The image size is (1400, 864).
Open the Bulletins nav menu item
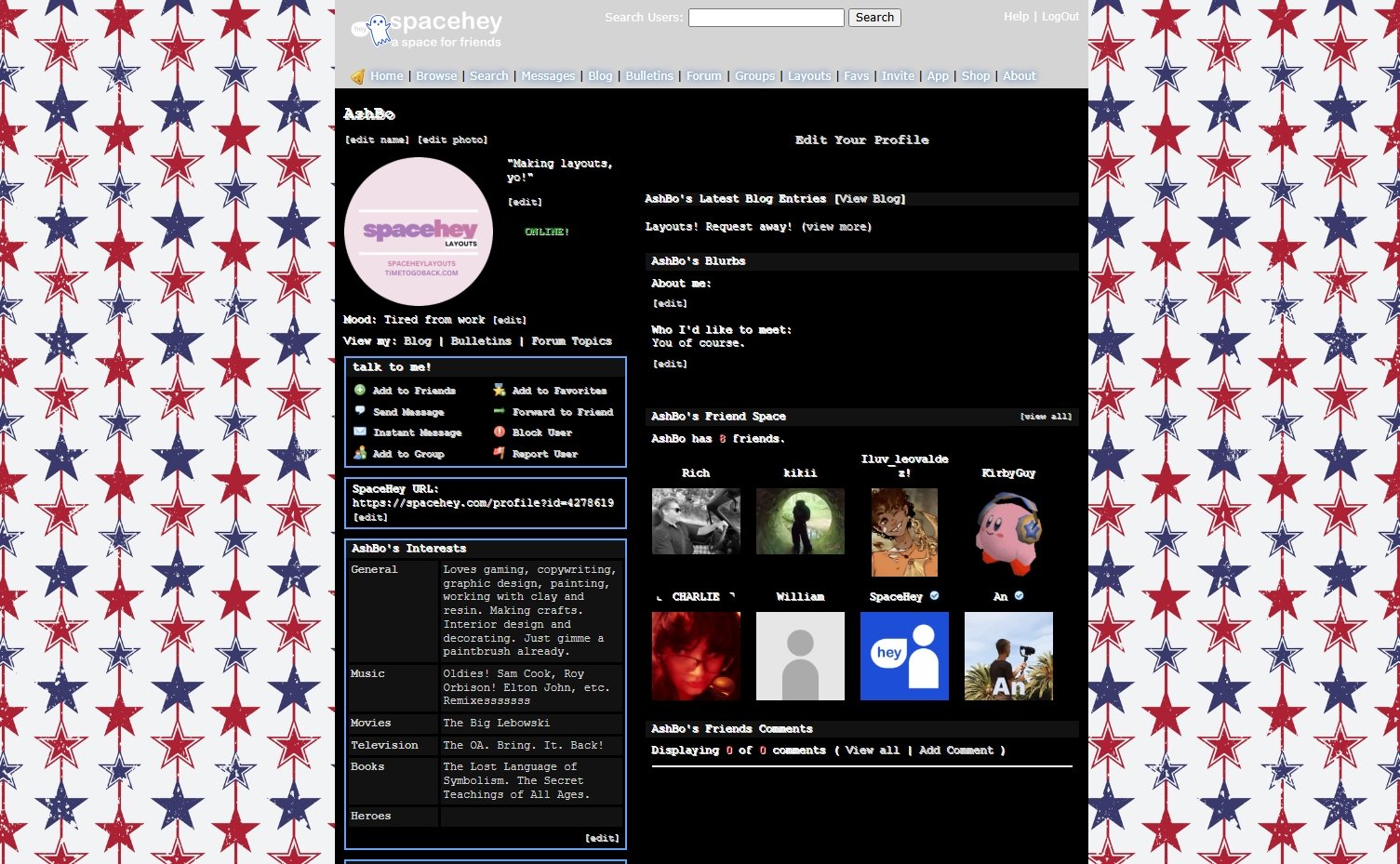click(648, 76)
